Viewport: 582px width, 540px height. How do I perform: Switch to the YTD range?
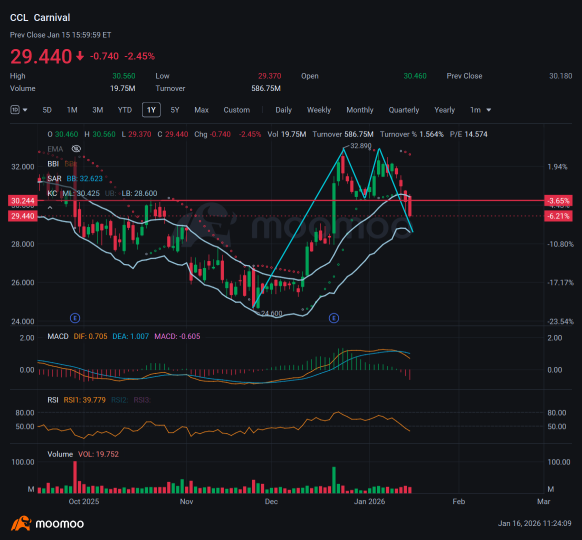tap(125, 110)
